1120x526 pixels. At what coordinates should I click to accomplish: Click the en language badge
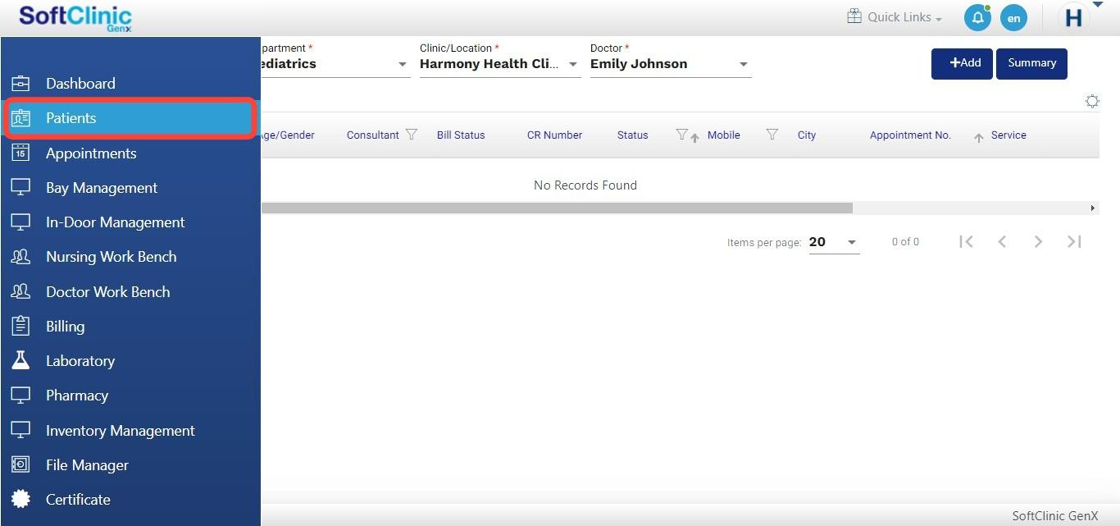pos(1013,18)
